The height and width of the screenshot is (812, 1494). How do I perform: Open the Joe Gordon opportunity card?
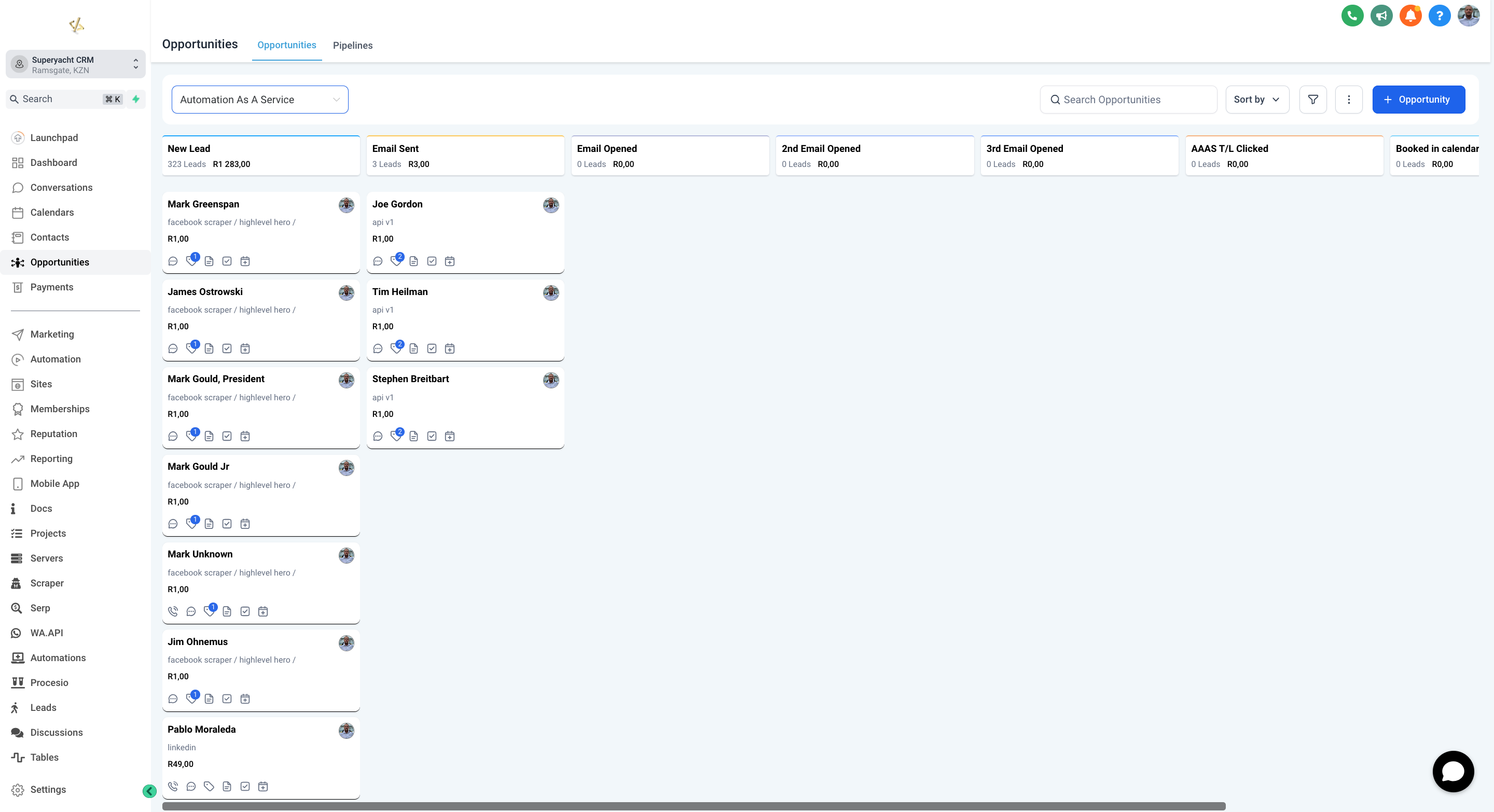465,232
